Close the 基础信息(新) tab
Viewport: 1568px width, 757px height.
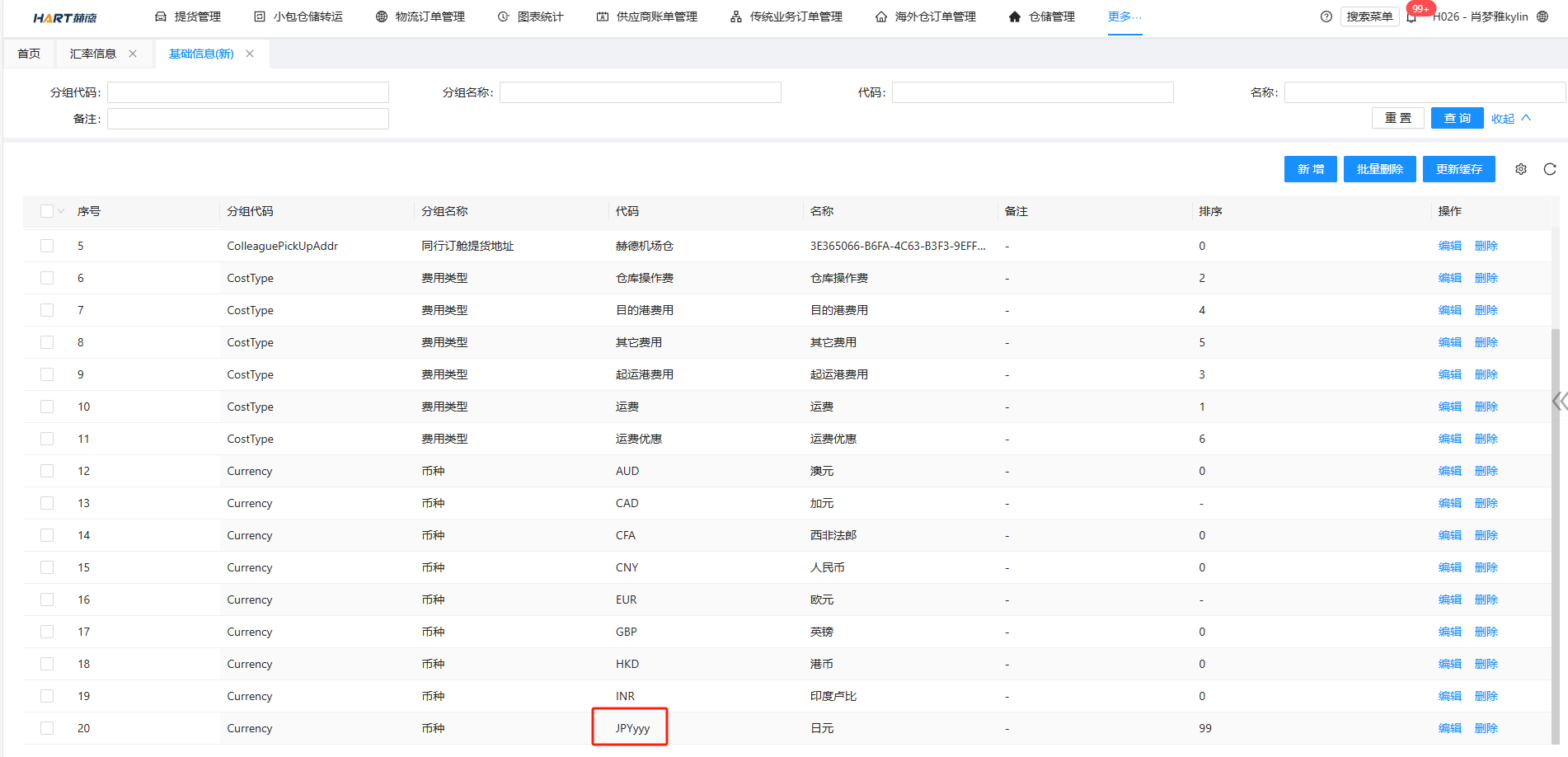tap(250, 54)
